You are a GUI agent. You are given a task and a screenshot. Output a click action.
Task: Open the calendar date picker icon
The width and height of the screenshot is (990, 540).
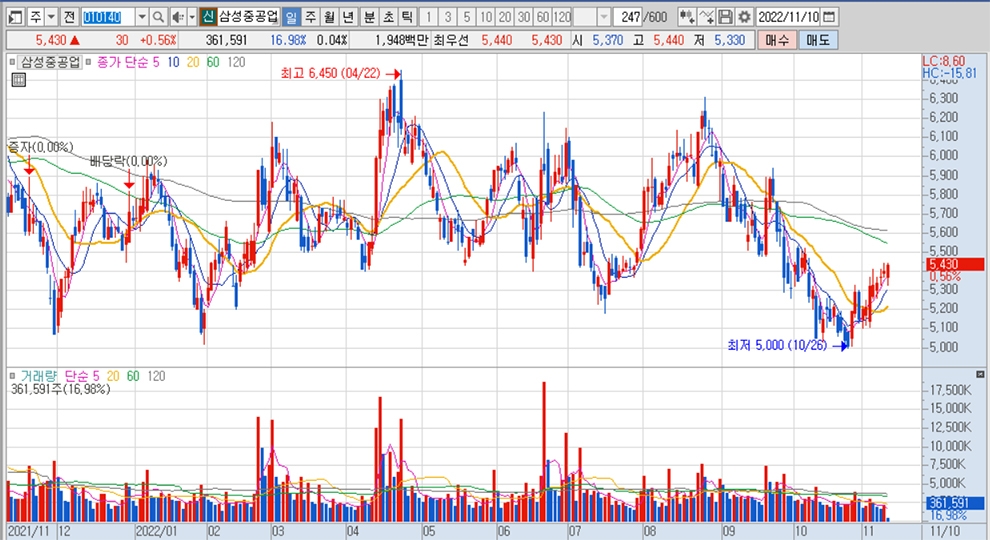pos(831,17)
